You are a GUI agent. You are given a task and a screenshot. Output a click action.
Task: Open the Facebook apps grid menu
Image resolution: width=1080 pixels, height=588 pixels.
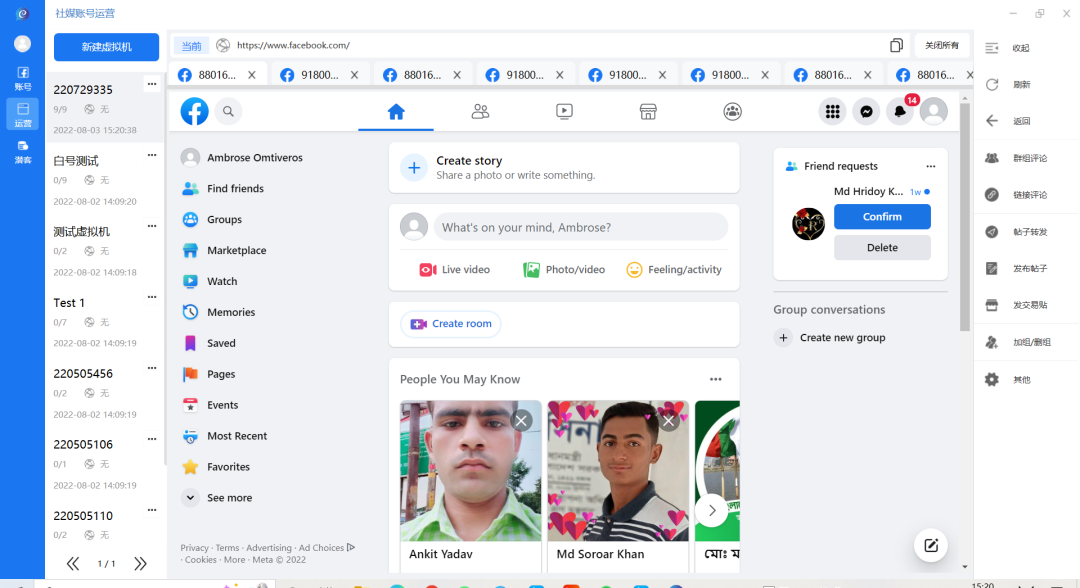click(833, 112)
